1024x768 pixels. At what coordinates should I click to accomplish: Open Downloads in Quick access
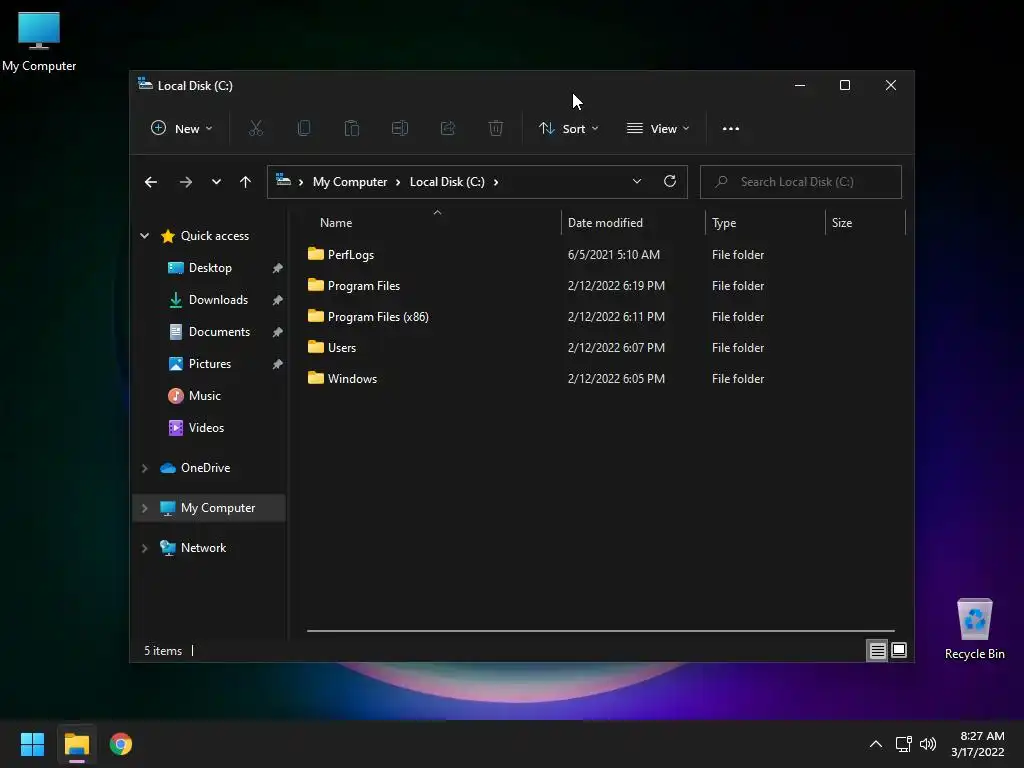(x=218, y=300)
